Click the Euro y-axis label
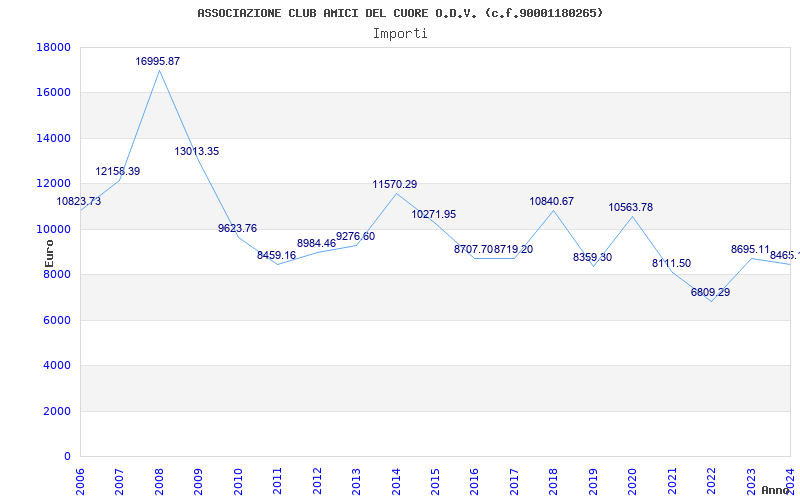 pos(49,252)
